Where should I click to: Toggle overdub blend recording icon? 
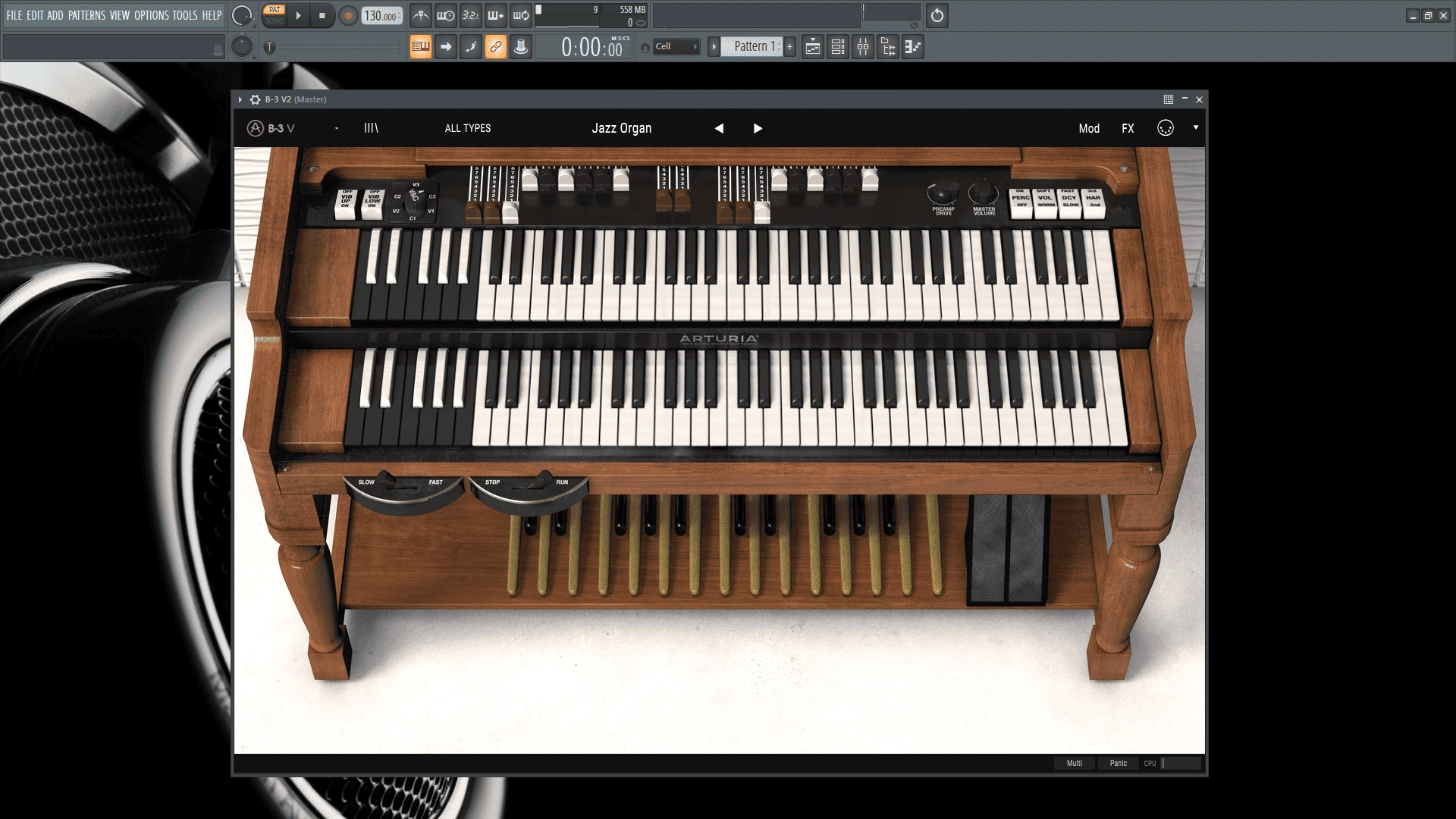[x=495, y=15]
